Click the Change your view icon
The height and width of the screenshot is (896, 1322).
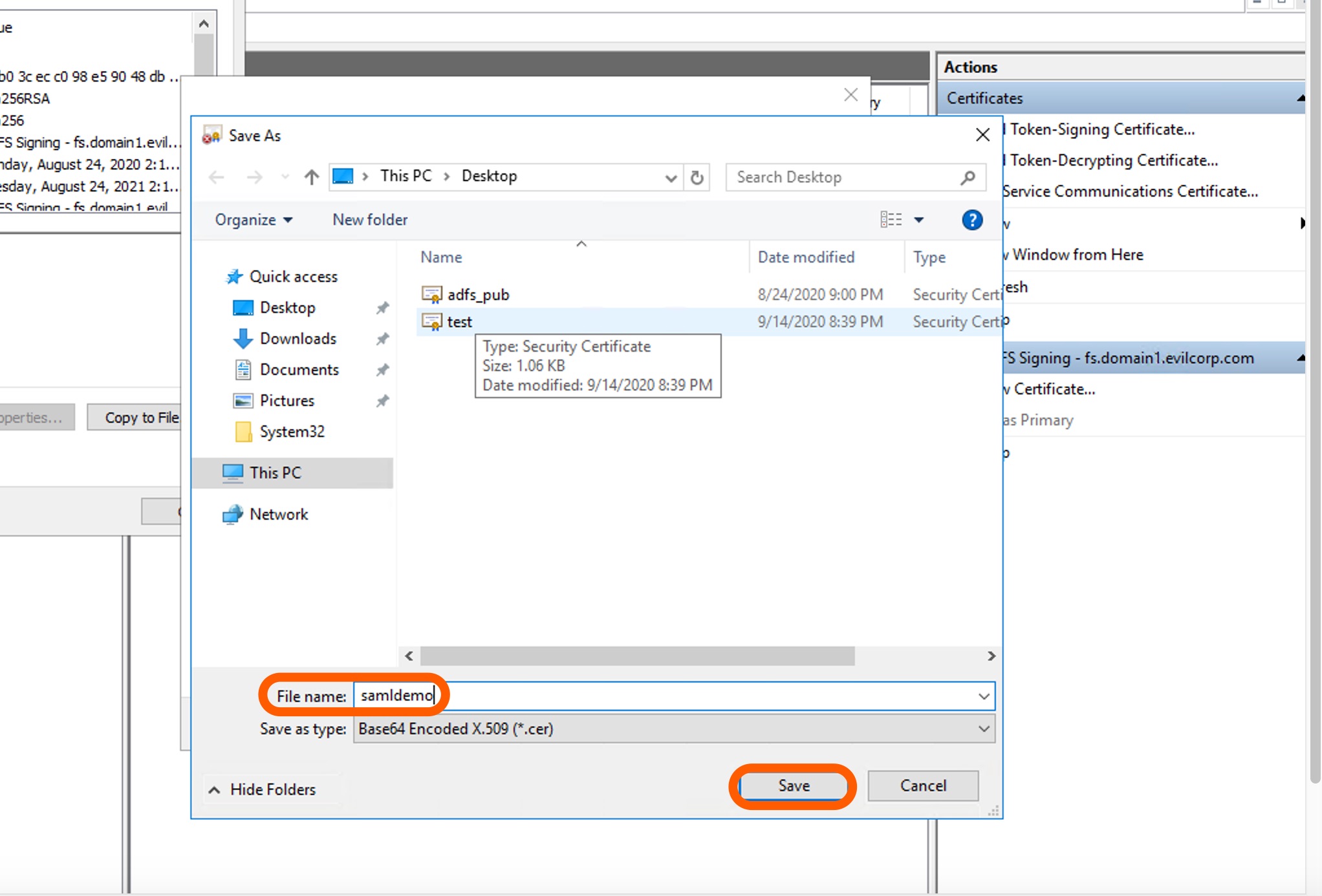pyautogui.click(x=891, y=220)
